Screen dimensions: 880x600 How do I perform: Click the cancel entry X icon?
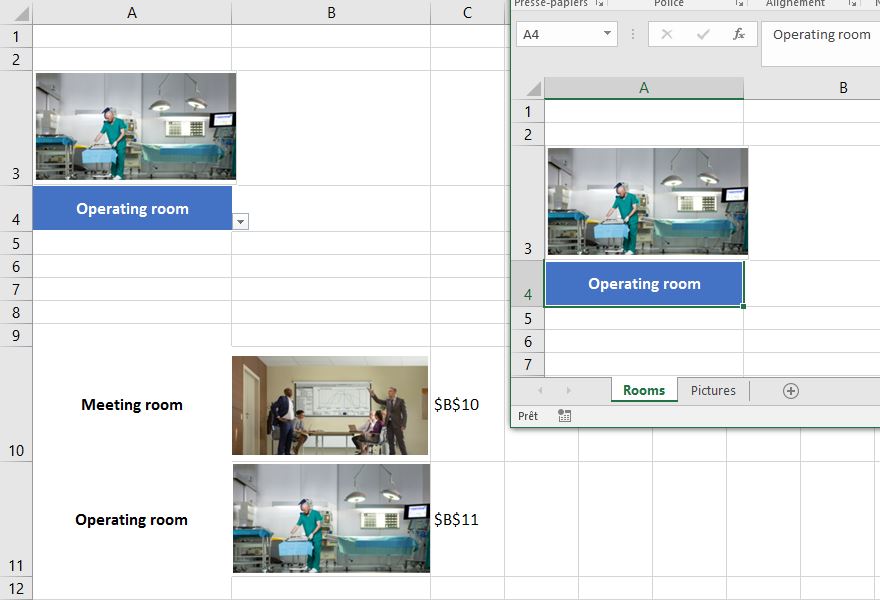coord(667,34)
